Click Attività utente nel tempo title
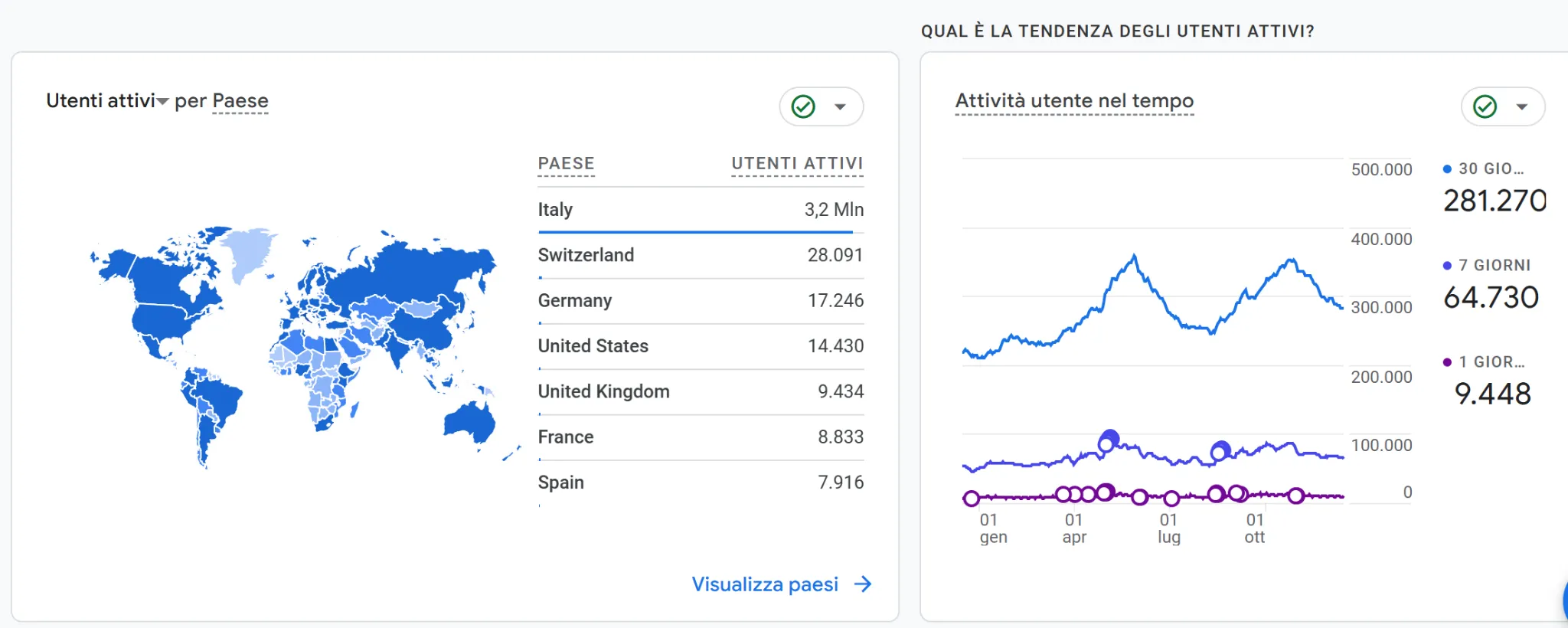The height and width of the screenshot is (628, 1568). 1074,101
